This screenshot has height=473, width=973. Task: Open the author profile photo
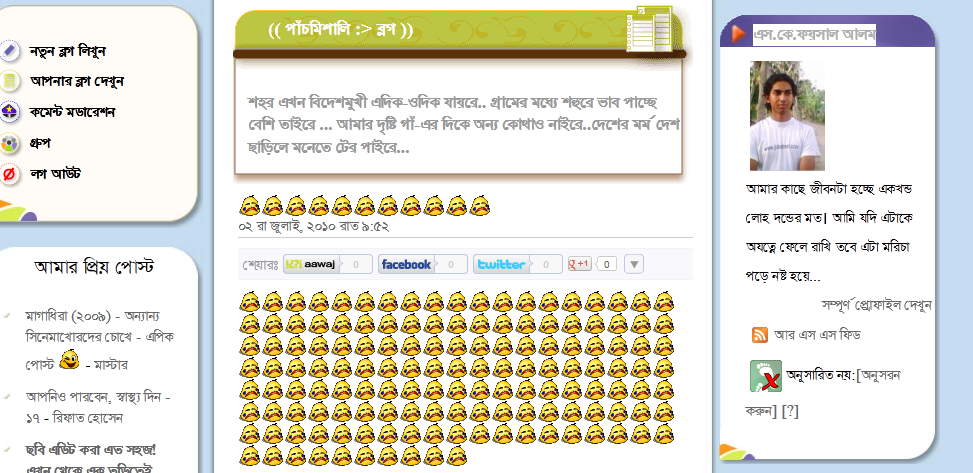[x=787, y=115]
